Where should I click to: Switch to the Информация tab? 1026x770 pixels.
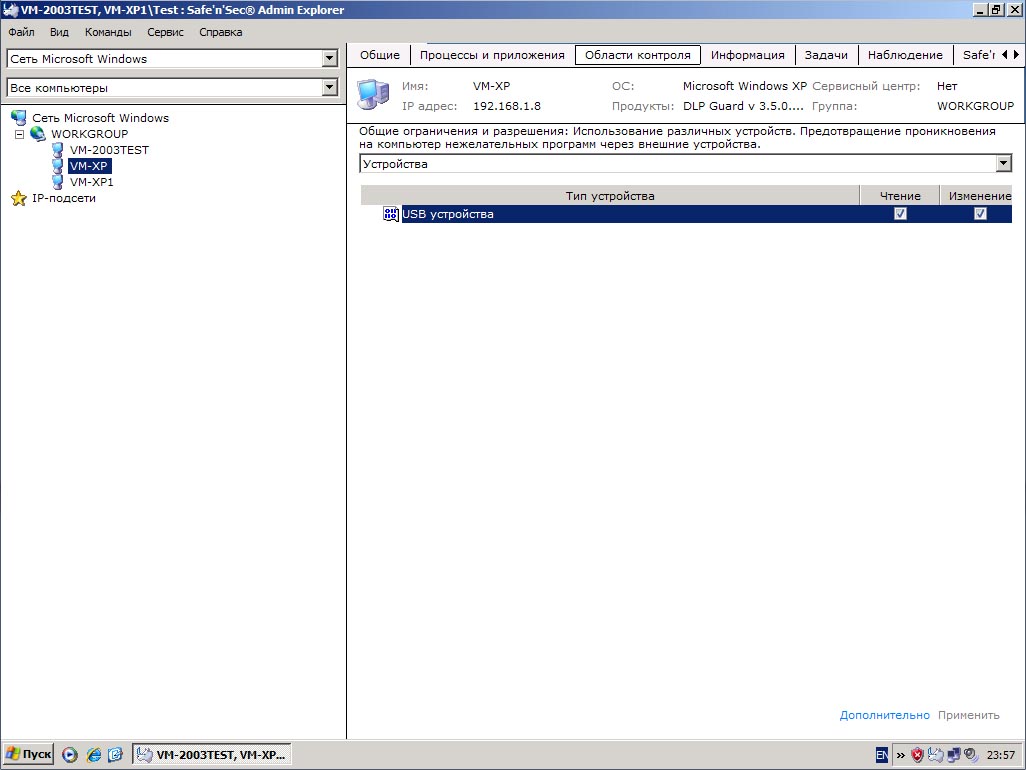(747, 55)
